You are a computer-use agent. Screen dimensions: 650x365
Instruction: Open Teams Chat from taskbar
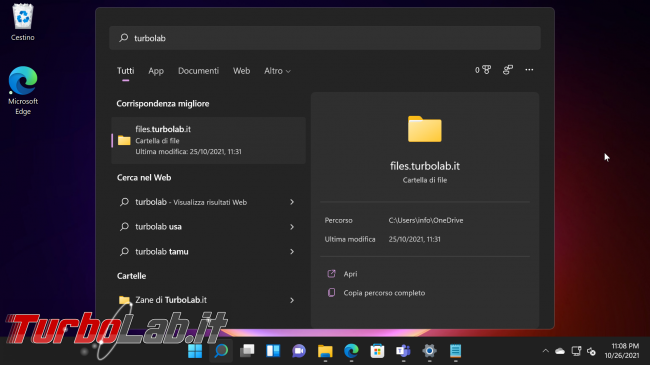tap(299, 351)
